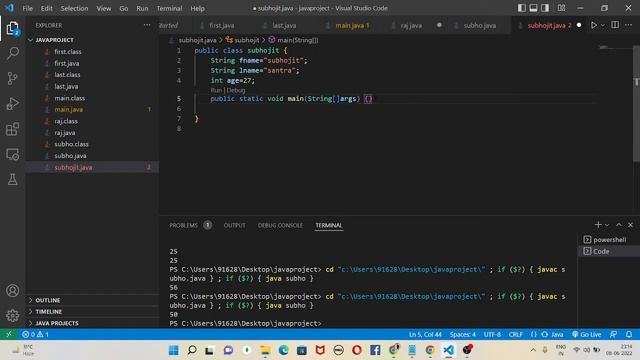Toggle primary side bar layout icon
This screenshot has width=640, height=360.
[522, 8]
